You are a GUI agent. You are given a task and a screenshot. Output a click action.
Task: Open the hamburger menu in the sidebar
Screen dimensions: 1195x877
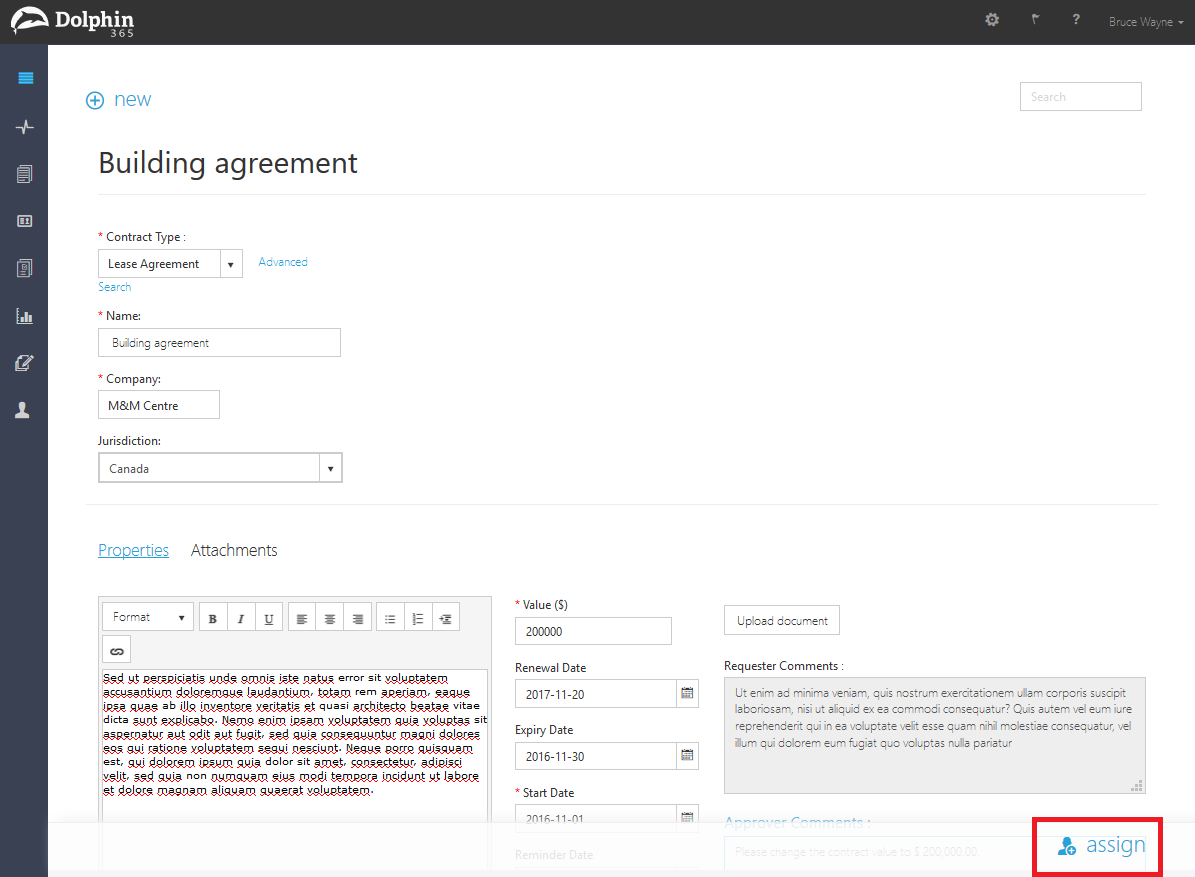(x=25, y=78)
